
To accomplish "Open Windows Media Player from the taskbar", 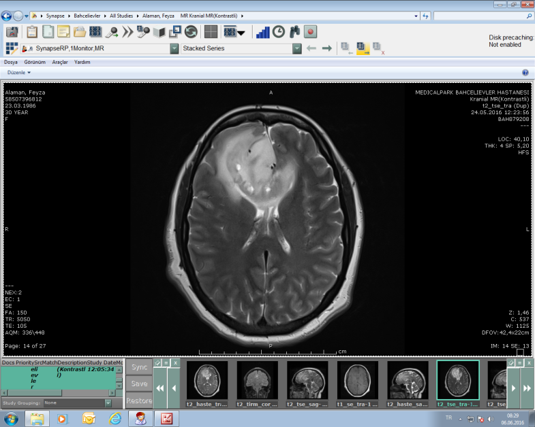I will tap(62, 419).
